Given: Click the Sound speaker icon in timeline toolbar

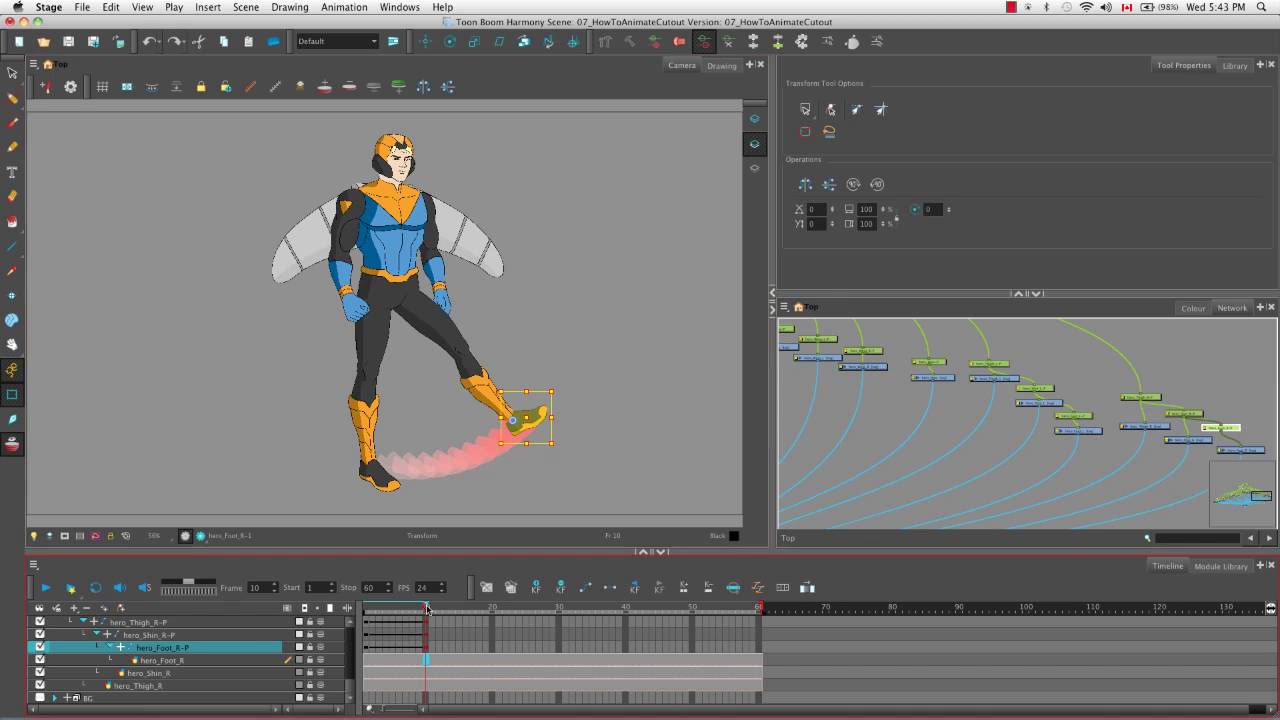Looking at the screenshot, I should pyautogui.click(x=119, y=588).
